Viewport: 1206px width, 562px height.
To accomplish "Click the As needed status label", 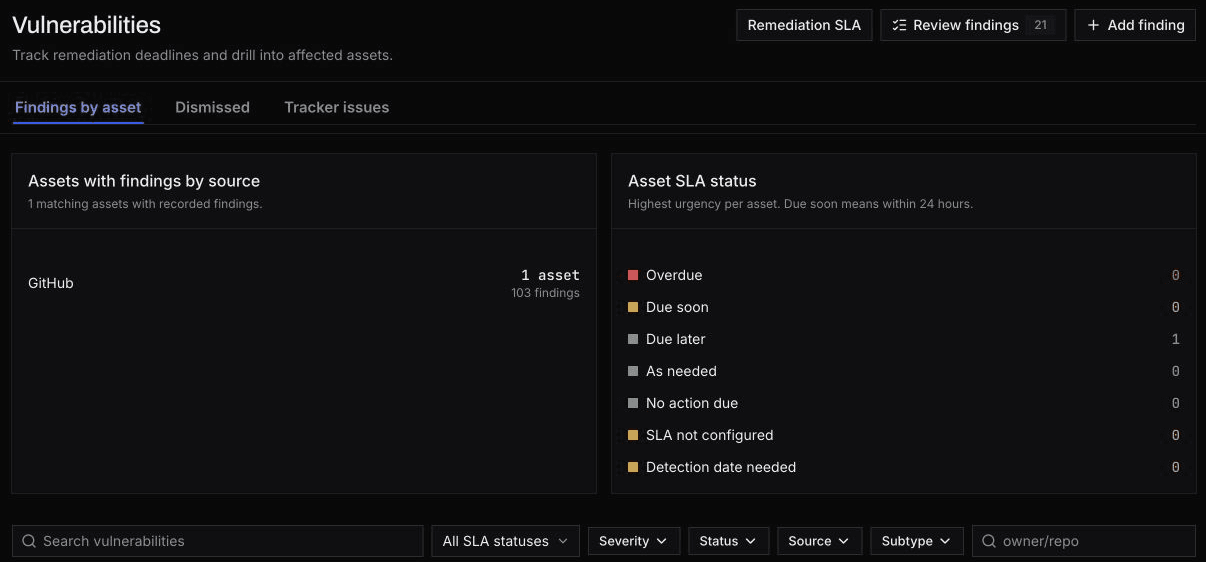I will point(681,371).
